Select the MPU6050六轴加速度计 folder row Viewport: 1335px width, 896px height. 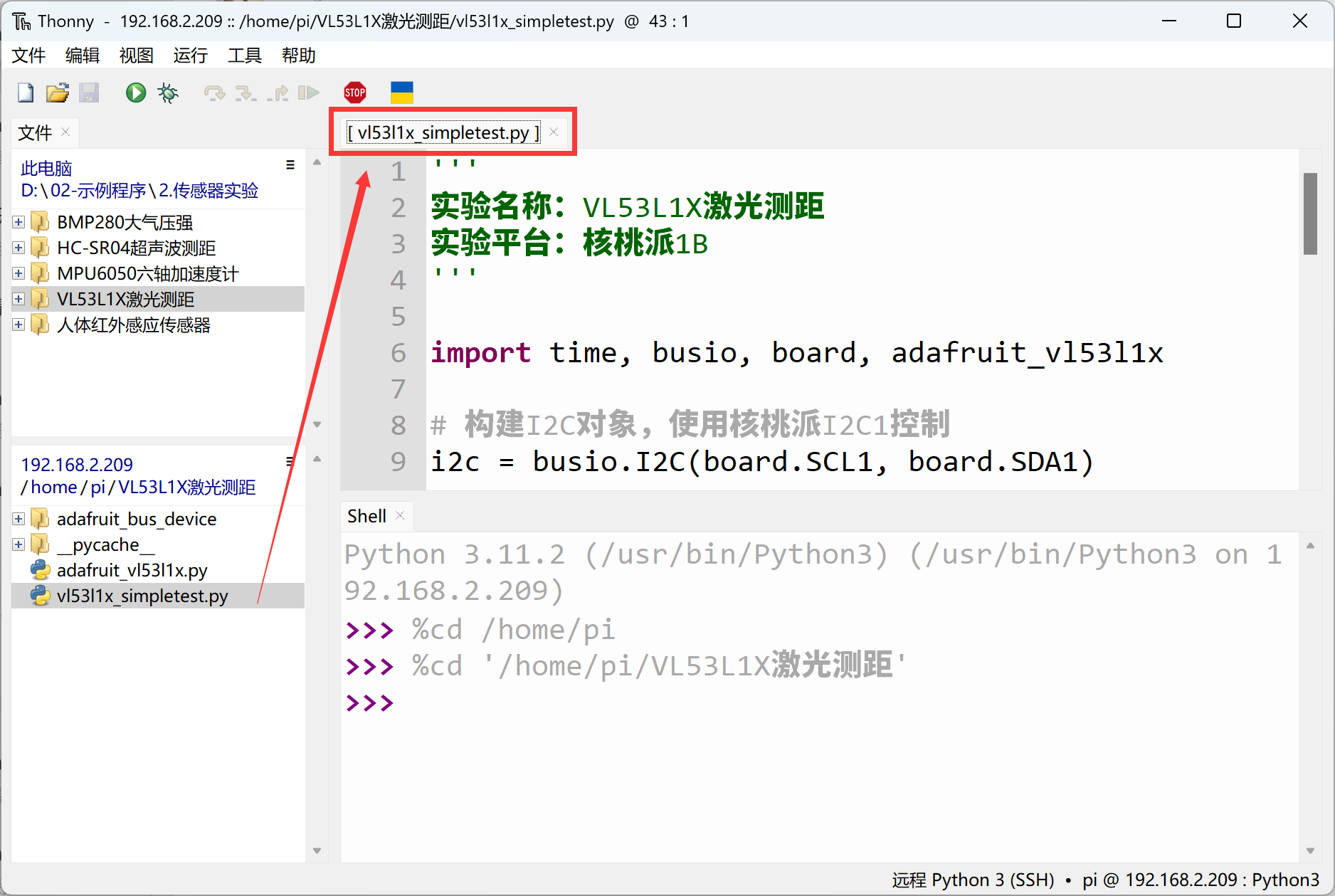pyautogui.click(x=158, y=273)
